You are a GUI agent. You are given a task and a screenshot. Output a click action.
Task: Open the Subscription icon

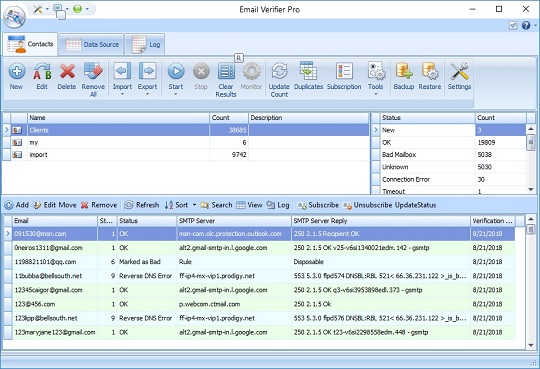344,71
